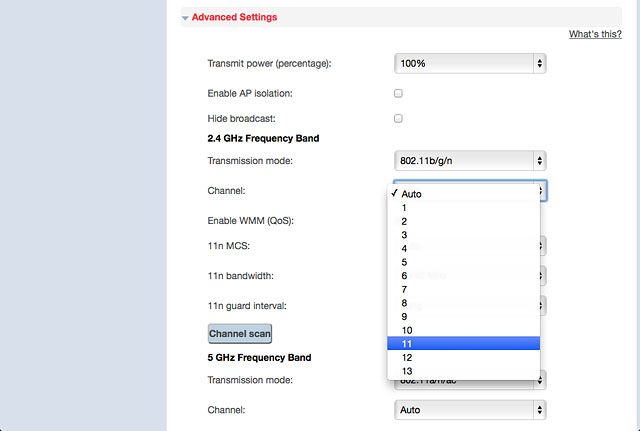Select channel 5 from the dropdown
The width and height of the screenshot is (640, 431).
pyautogui.click(x=463, y=262)
